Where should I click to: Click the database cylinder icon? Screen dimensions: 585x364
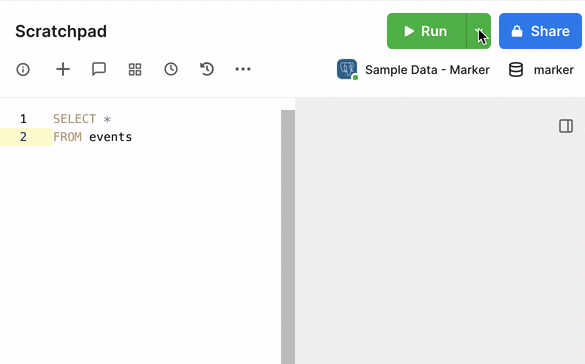(x=516, y=70)
